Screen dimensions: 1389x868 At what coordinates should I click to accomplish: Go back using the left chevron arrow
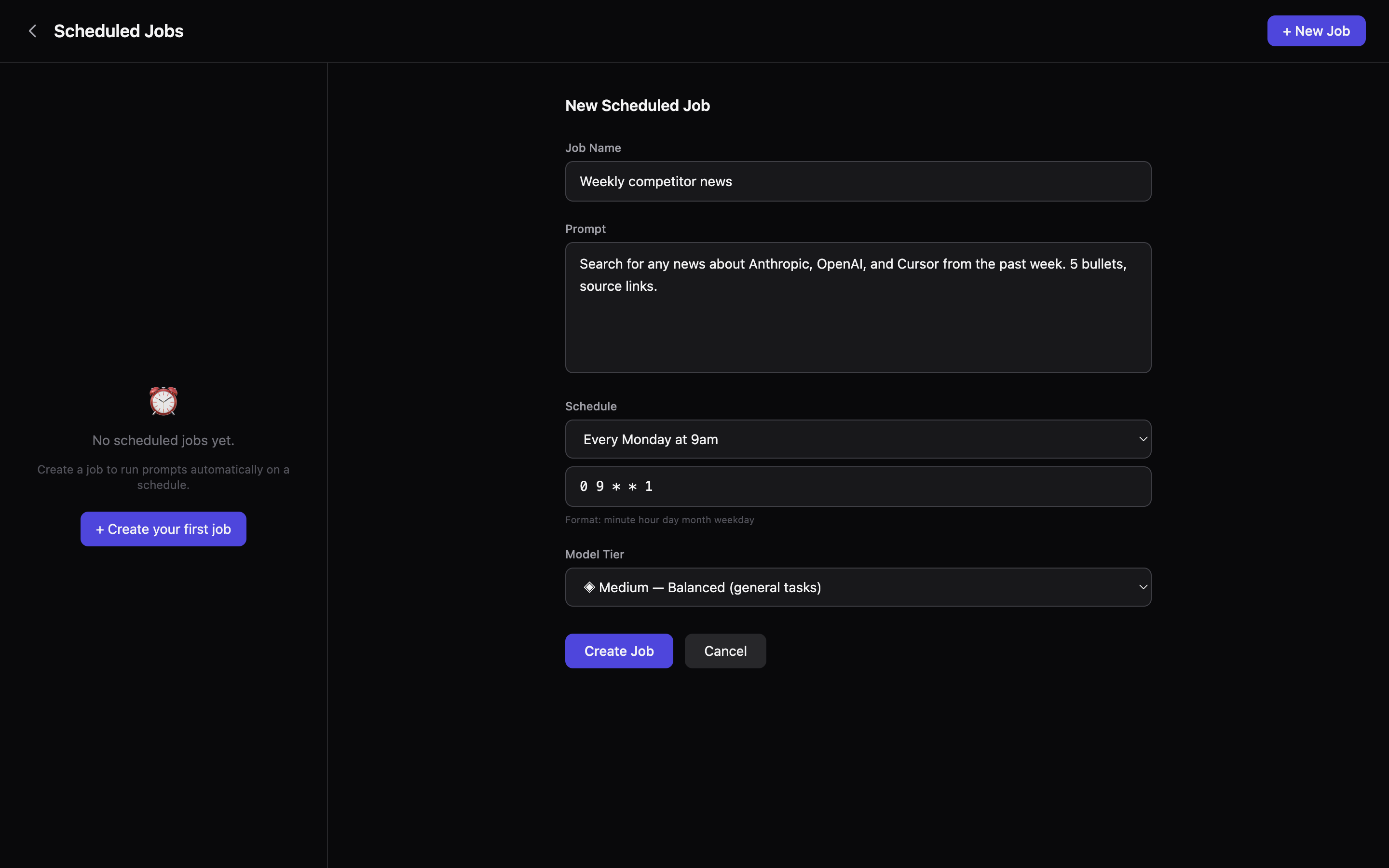[33, 31]
